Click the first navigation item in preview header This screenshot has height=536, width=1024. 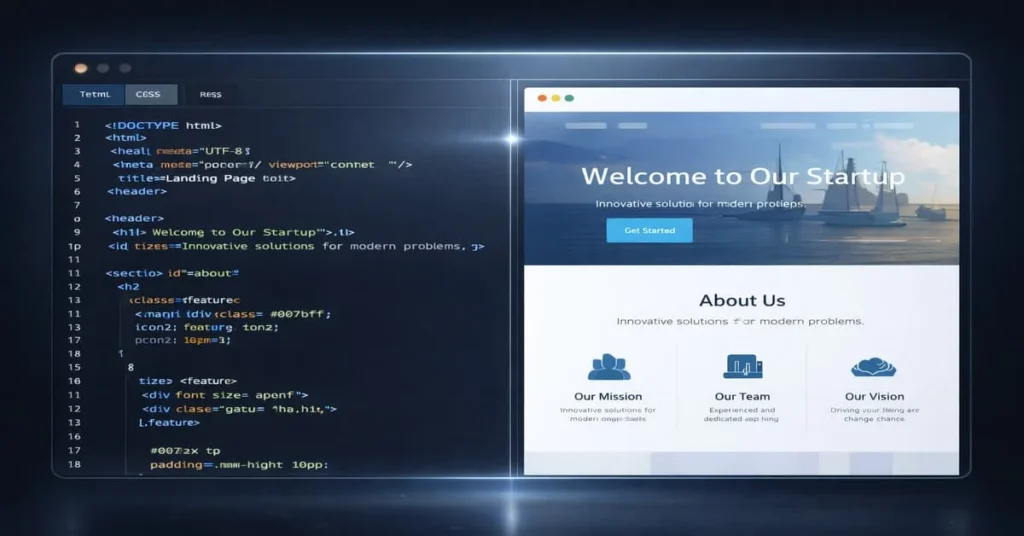click(586, 126)
